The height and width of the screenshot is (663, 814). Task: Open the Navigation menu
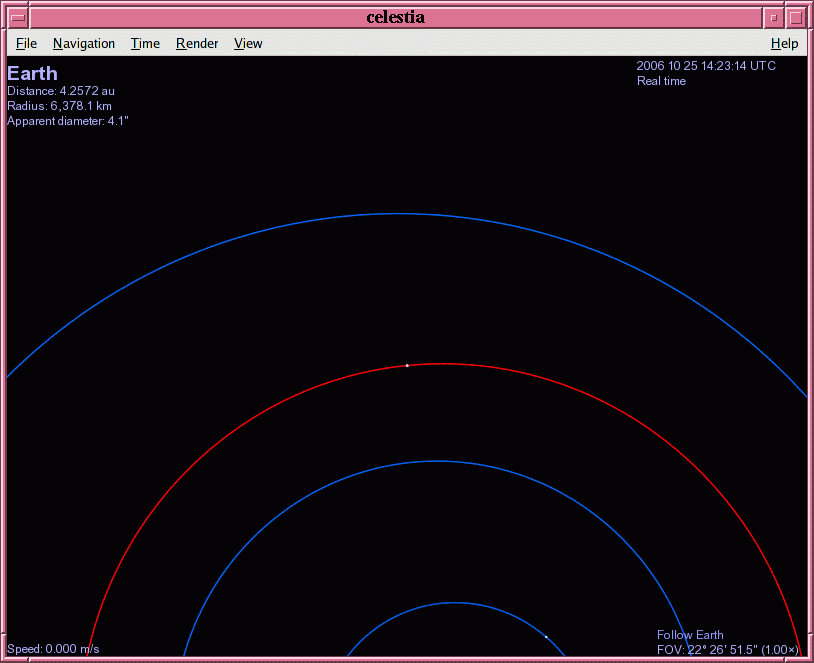(x=84, y=44)
